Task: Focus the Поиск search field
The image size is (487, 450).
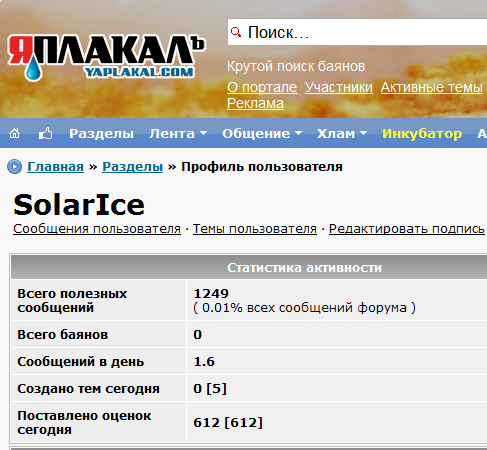Action: 357,32
